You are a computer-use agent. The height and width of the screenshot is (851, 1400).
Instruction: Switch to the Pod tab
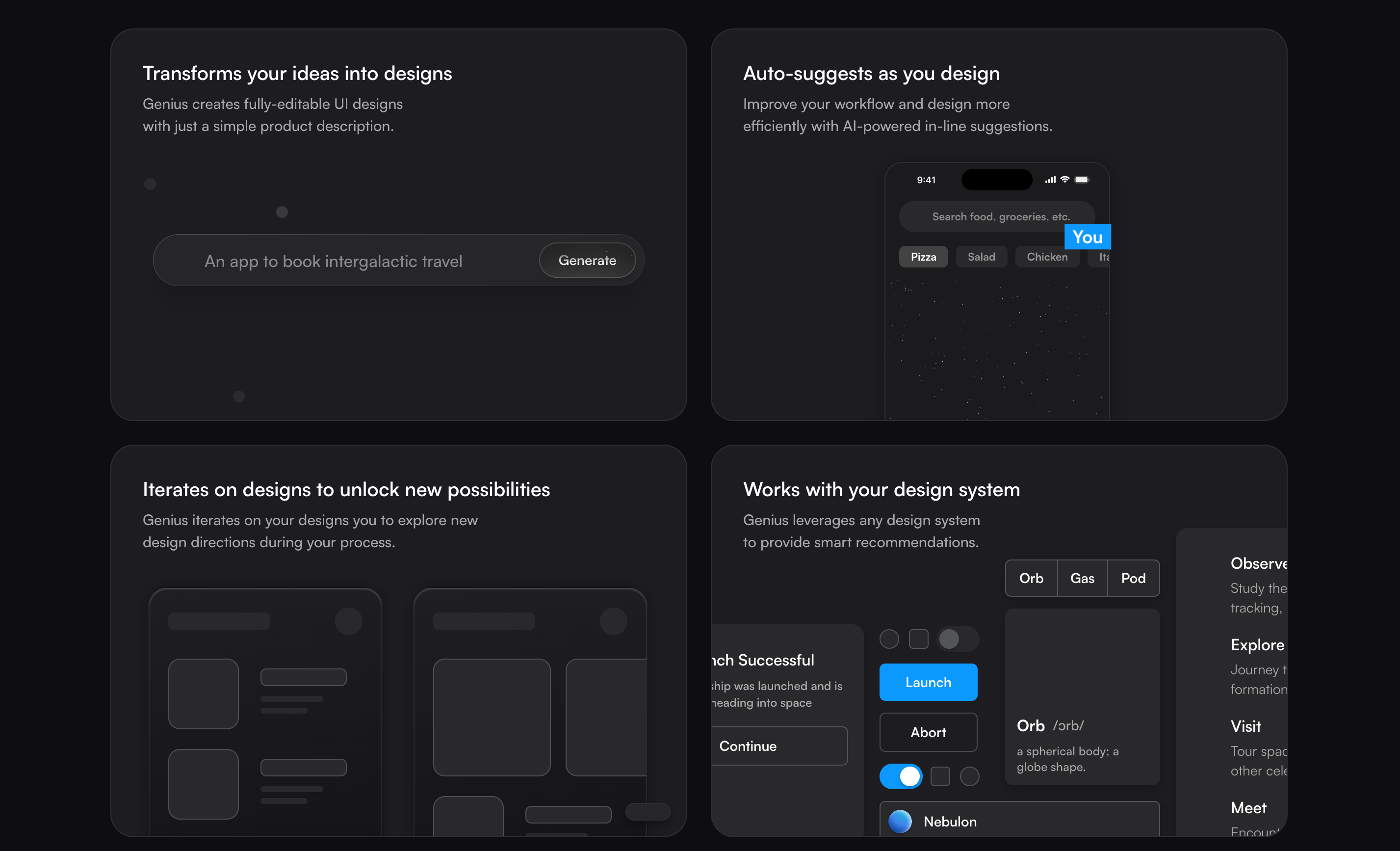pyautogui.click(x=1133, y=578)
